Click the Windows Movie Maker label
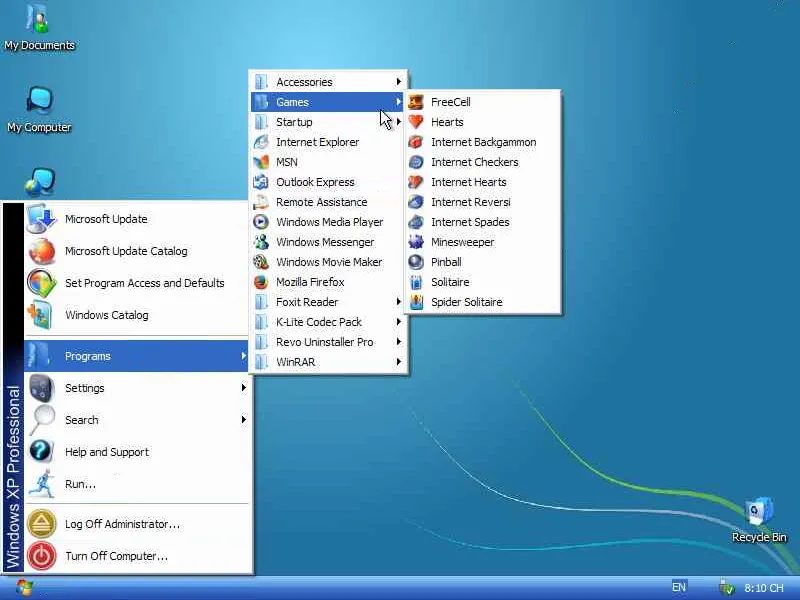This screenshot has height=600, width=800. (329, 262)
